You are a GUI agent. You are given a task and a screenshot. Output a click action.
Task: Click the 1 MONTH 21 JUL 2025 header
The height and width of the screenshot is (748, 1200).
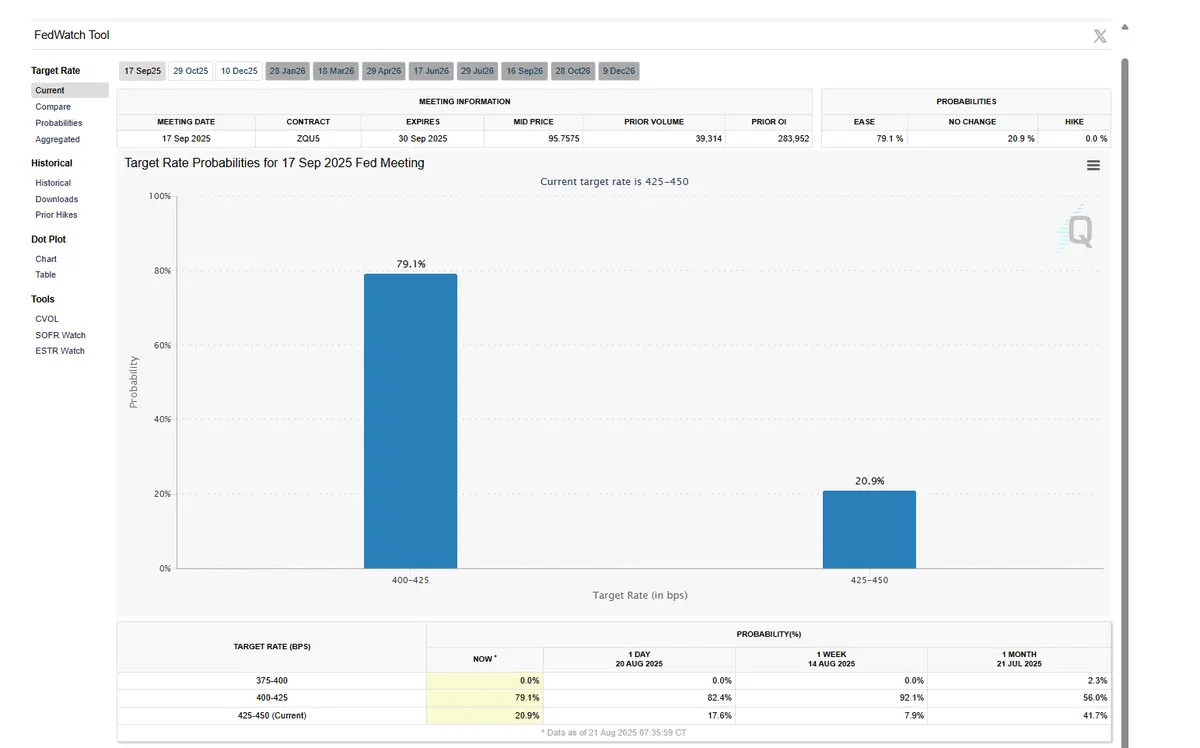[1019, 659]
